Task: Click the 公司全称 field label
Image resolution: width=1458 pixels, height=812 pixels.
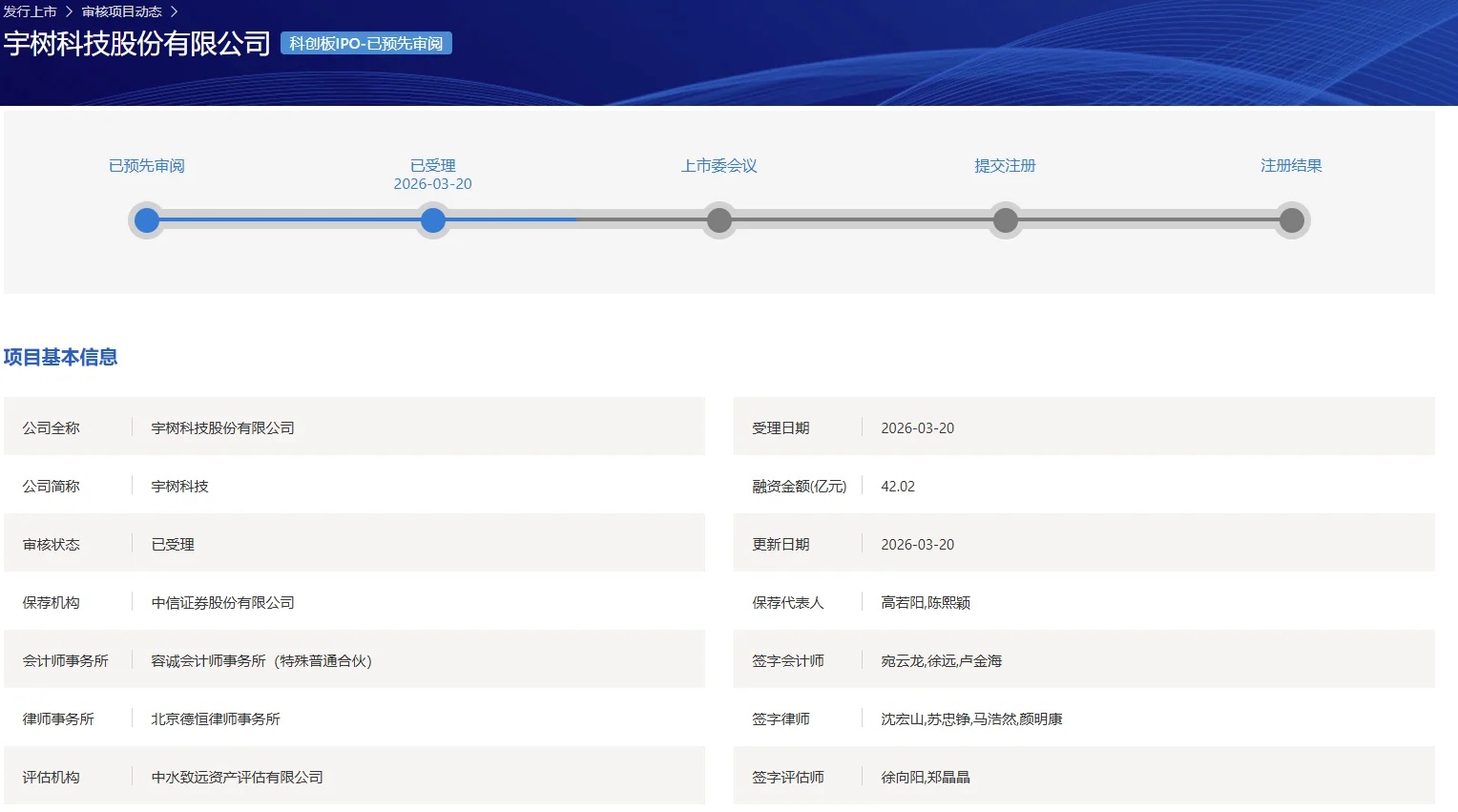Action: (x=52, y=428)
